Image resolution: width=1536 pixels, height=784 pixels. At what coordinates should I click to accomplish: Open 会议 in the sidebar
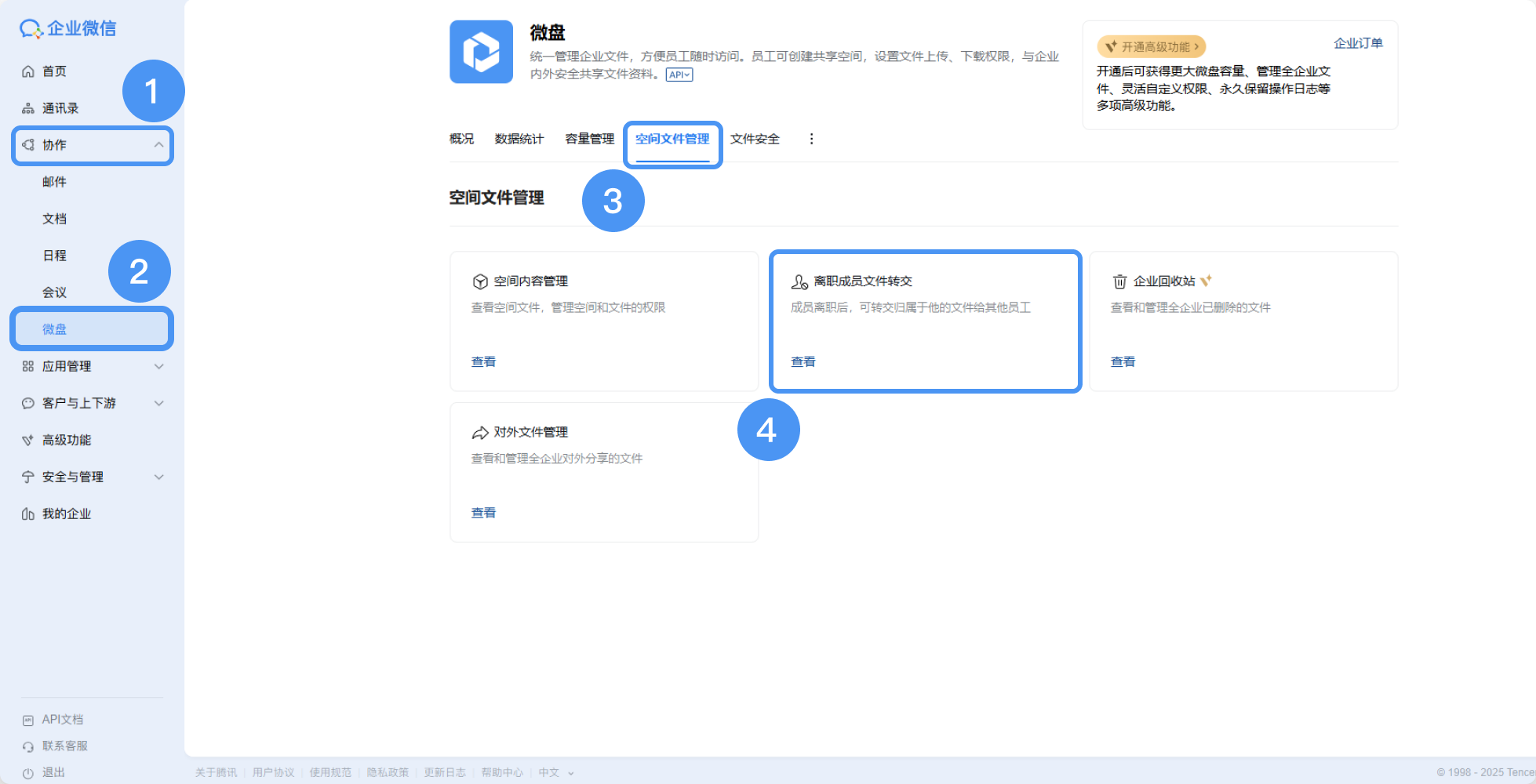(x=54, y=292)
